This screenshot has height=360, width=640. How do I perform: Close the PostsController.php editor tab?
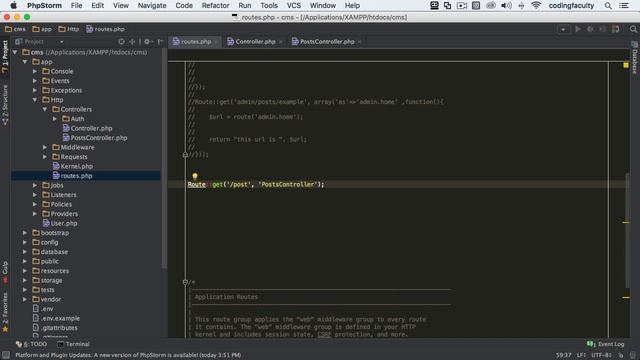tap(360, 42)
